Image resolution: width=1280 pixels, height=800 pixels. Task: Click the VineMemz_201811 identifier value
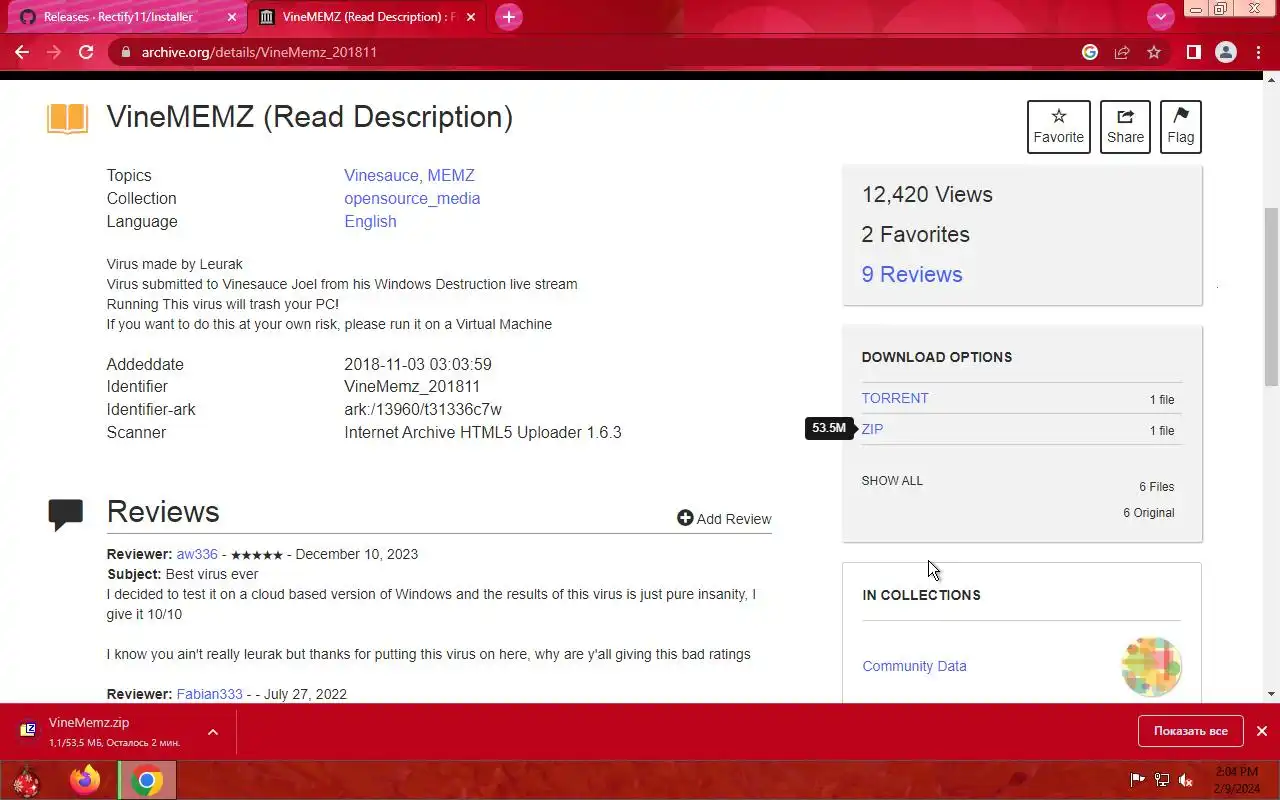pyautogui.click(x=412, y=386)
